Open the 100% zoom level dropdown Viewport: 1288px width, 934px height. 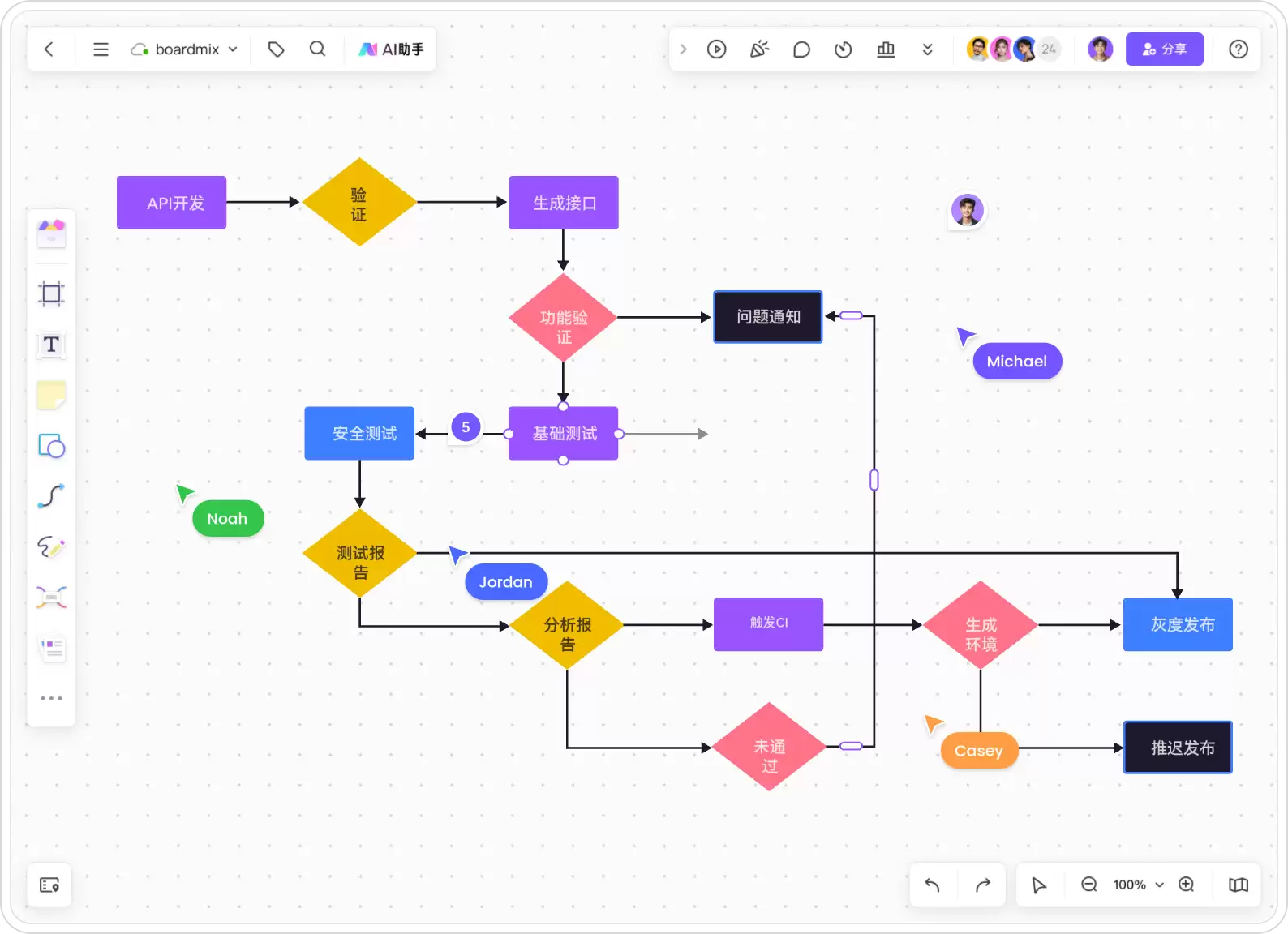1138,885
